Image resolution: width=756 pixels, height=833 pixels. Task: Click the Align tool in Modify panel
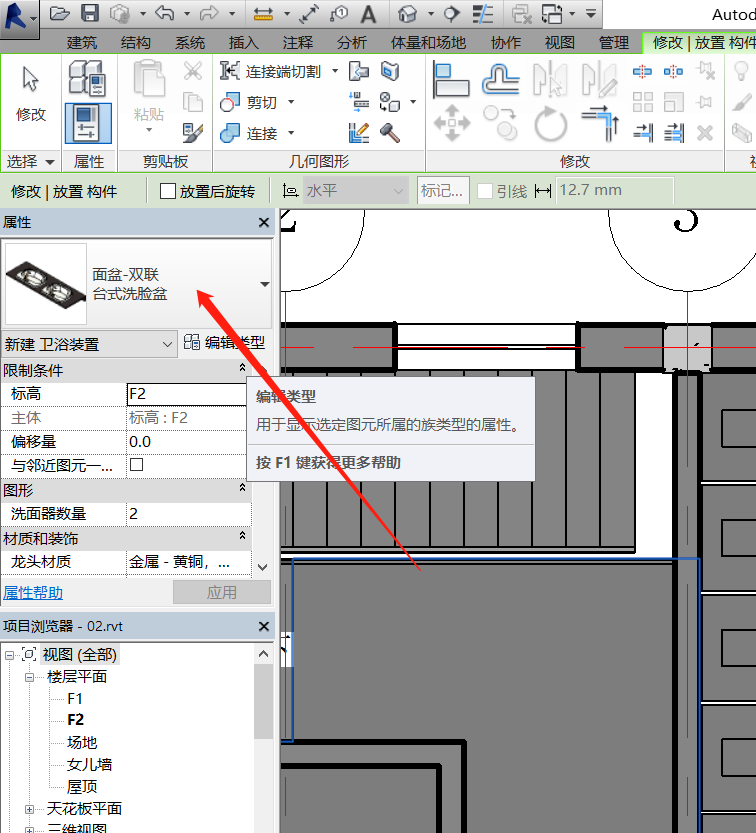[452, 80]
